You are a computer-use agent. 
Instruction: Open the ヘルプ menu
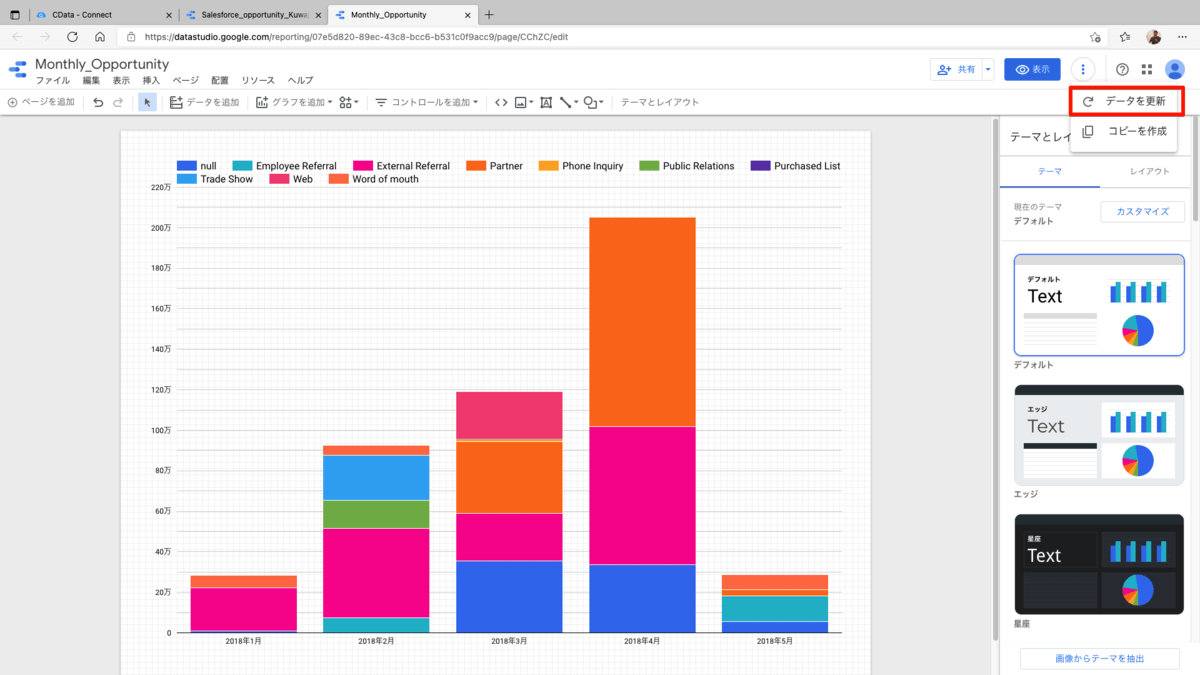[300, 80]
